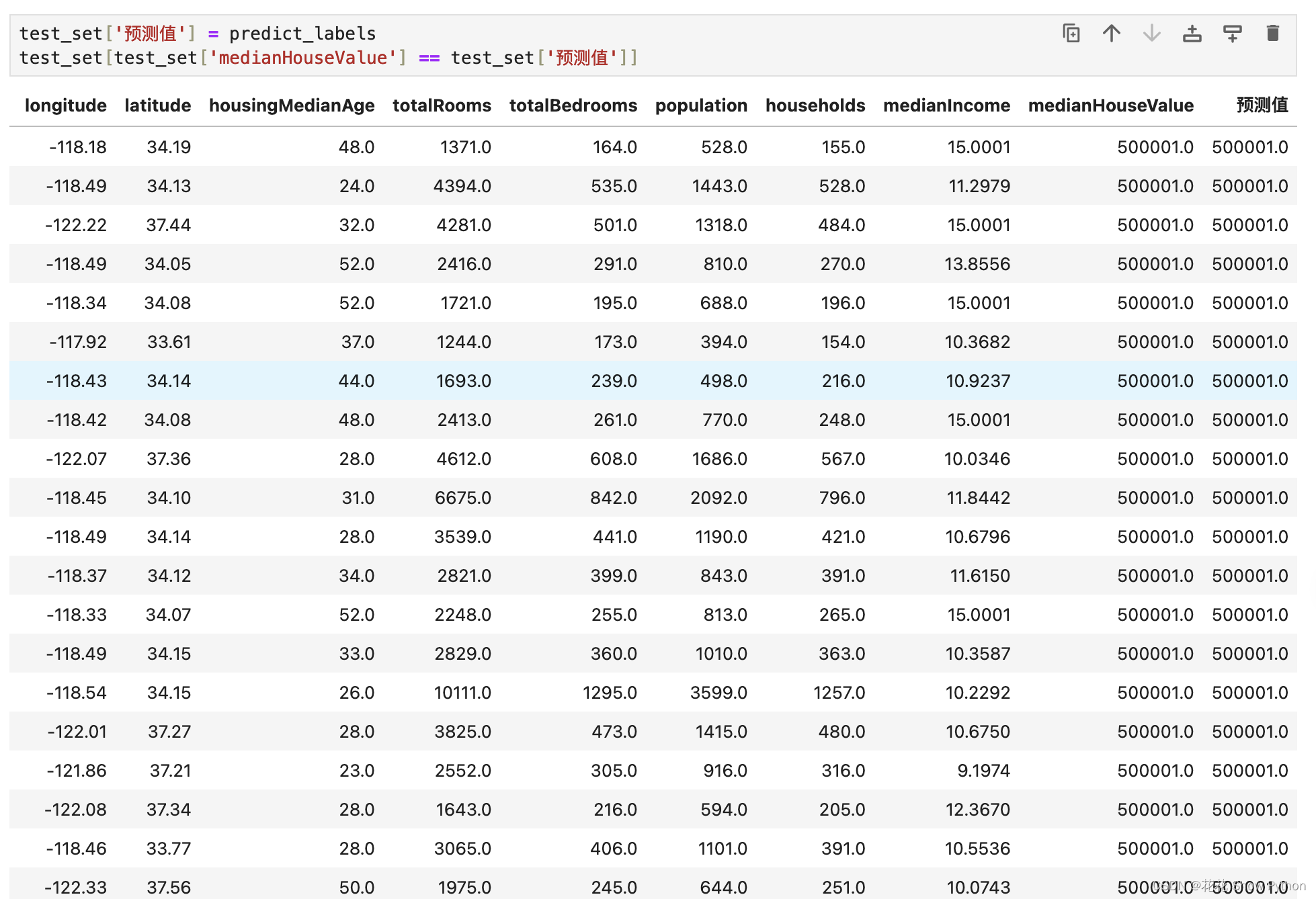
Task: Click longitude cell -121.86
Action: click(x=76, y=771)
